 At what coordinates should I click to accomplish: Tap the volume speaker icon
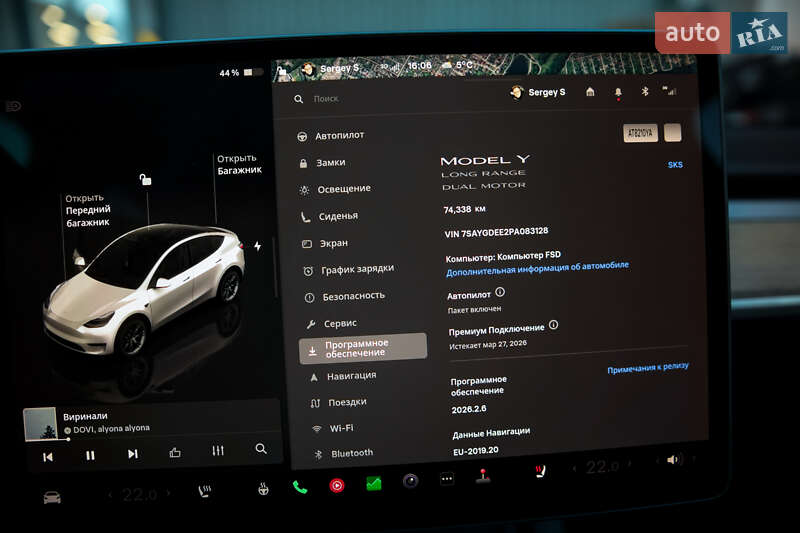pos(673,460)
